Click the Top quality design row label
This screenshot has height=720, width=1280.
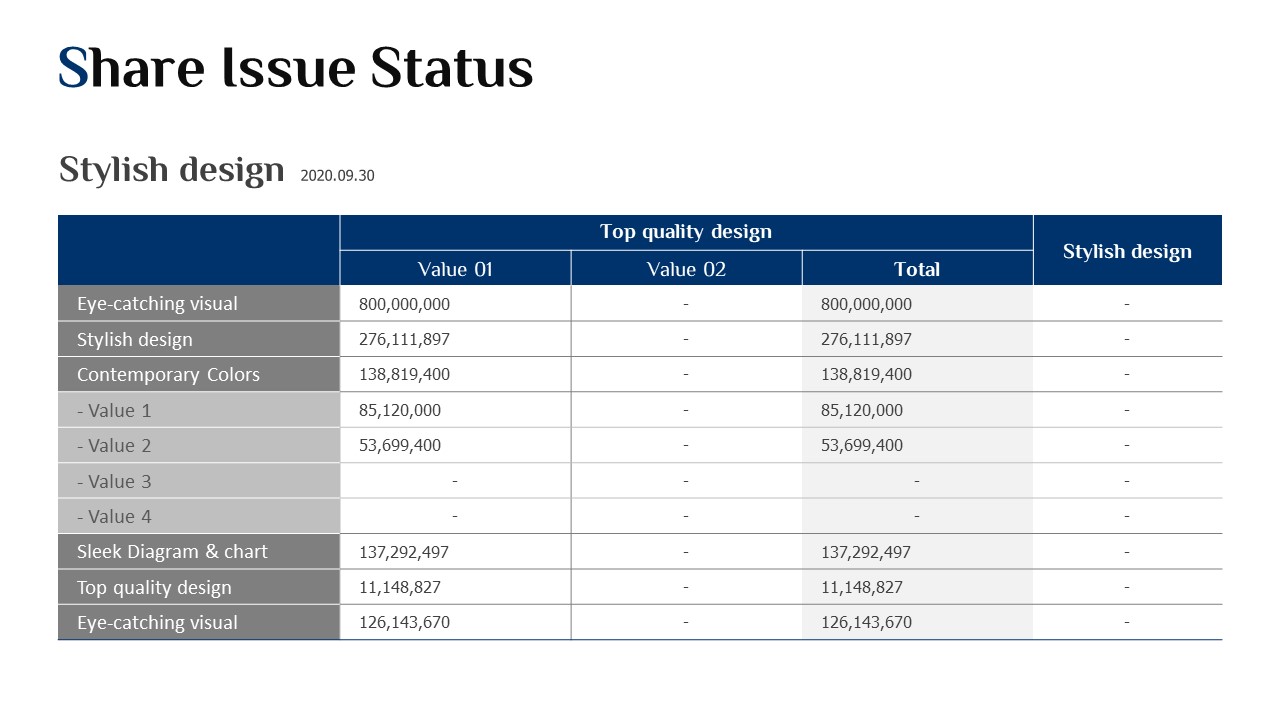tap(199, 587)
